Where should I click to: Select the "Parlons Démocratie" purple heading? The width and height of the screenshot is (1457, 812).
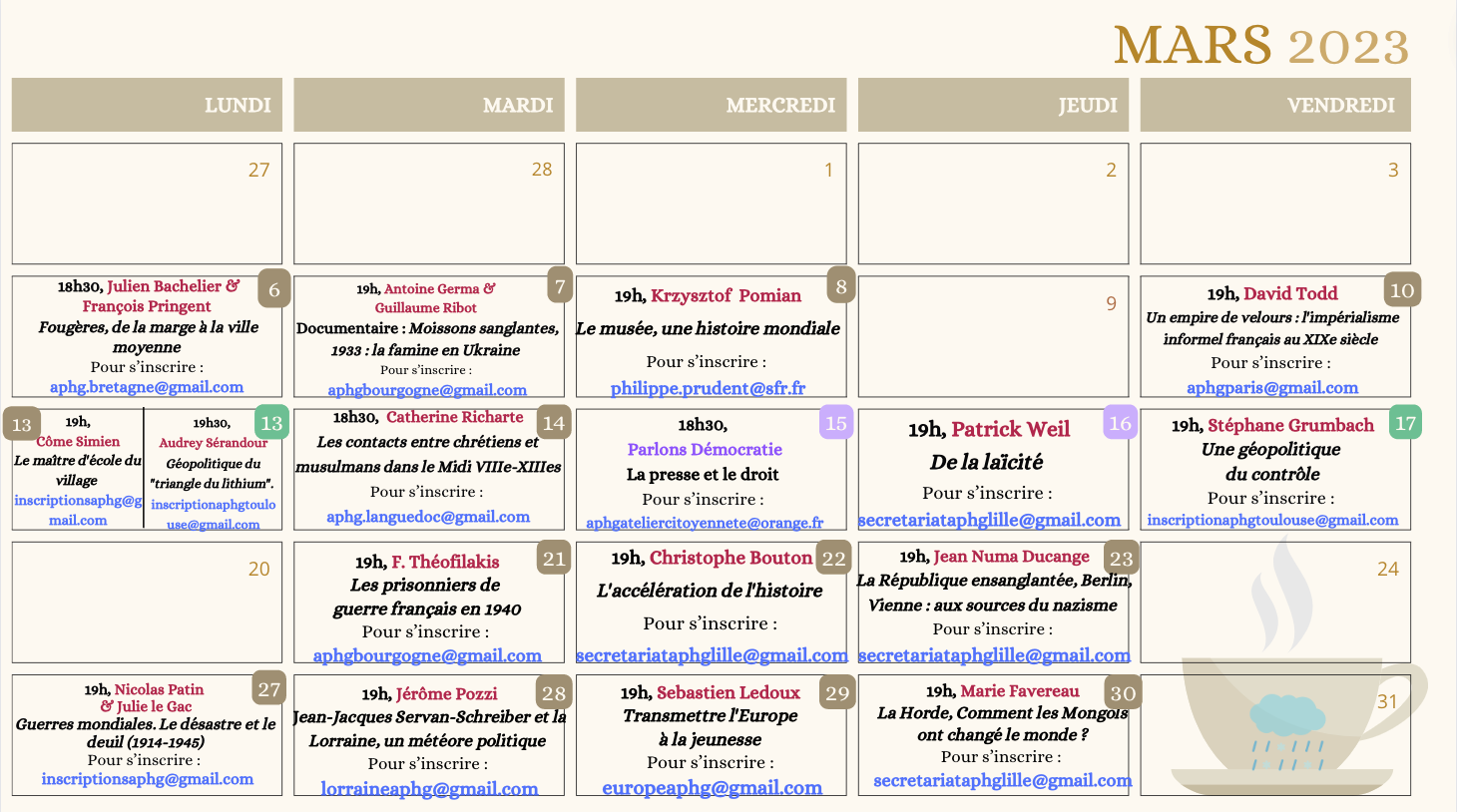[x=705, y=450]
